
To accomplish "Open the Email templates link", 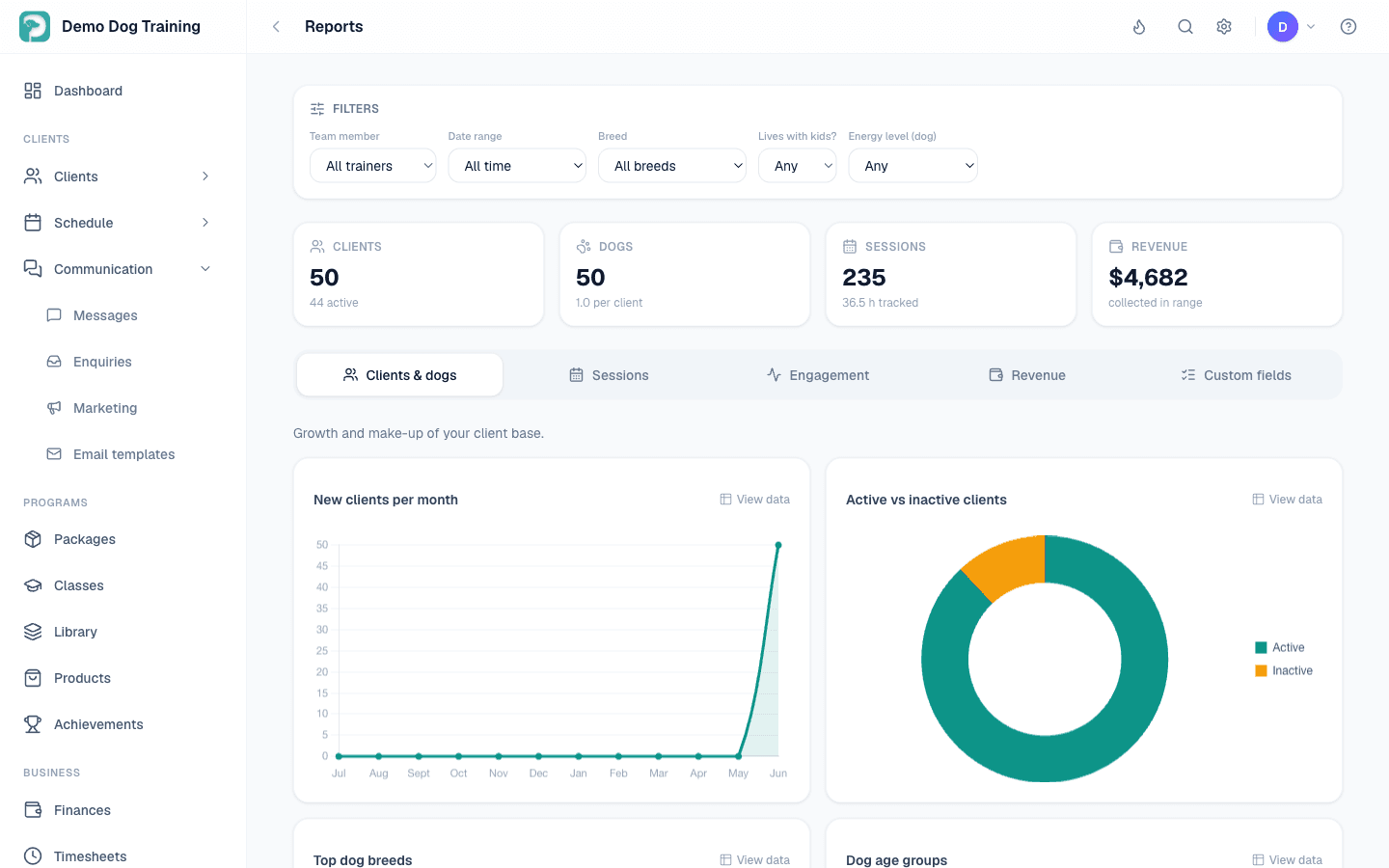I will [123, 454].
